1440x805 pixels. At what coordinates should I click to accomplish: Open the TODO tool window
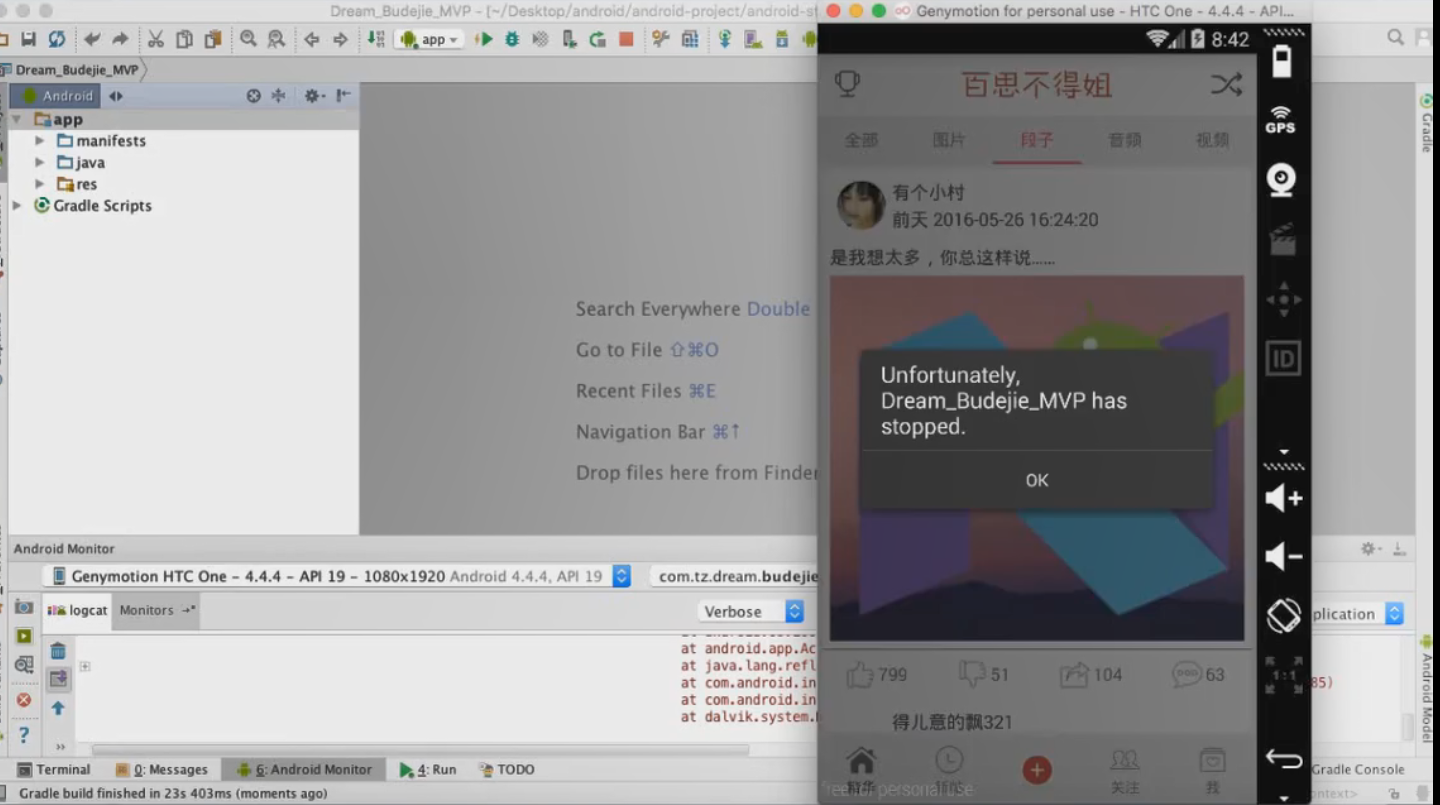(507, 769)
